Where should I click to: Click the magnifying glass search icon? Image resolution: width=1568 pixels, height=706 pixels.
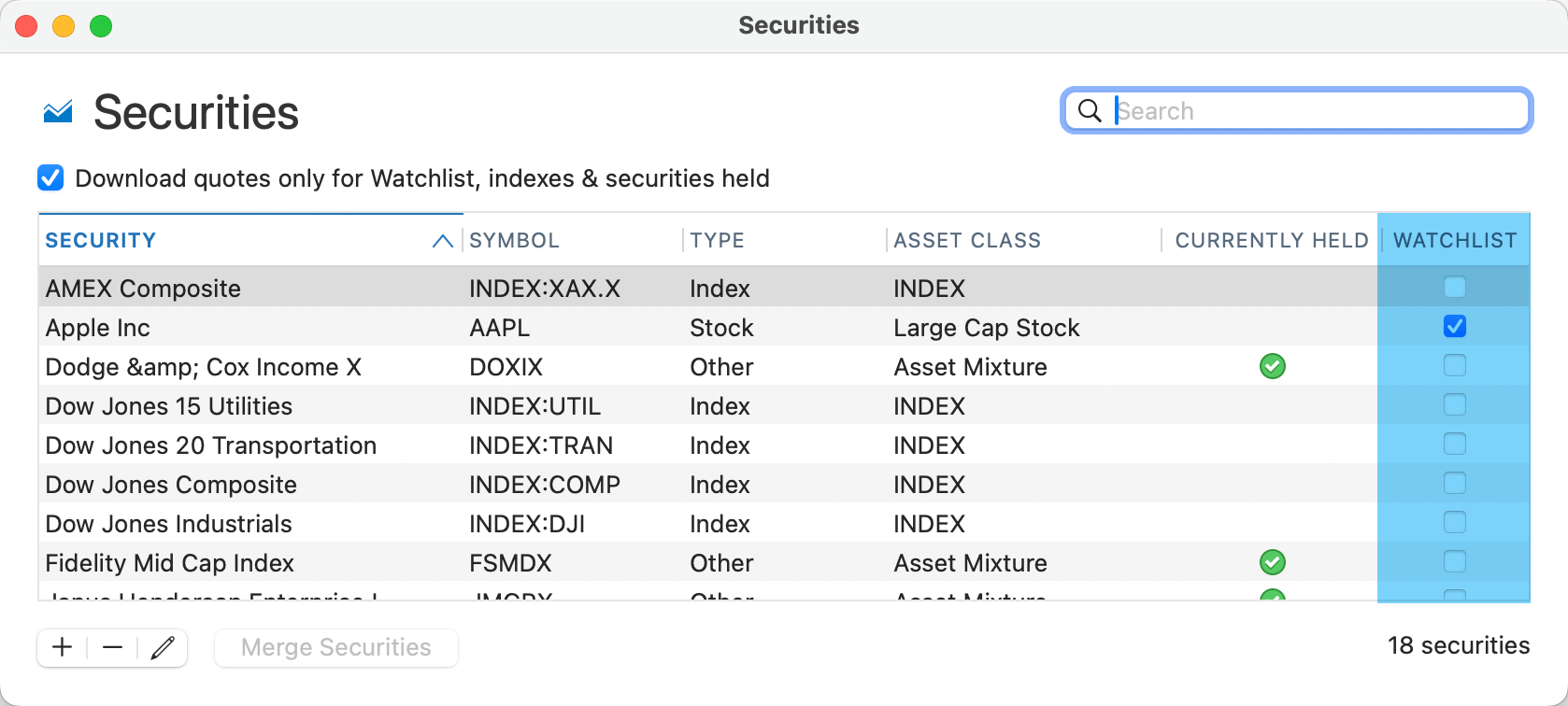coord(1090,111)
